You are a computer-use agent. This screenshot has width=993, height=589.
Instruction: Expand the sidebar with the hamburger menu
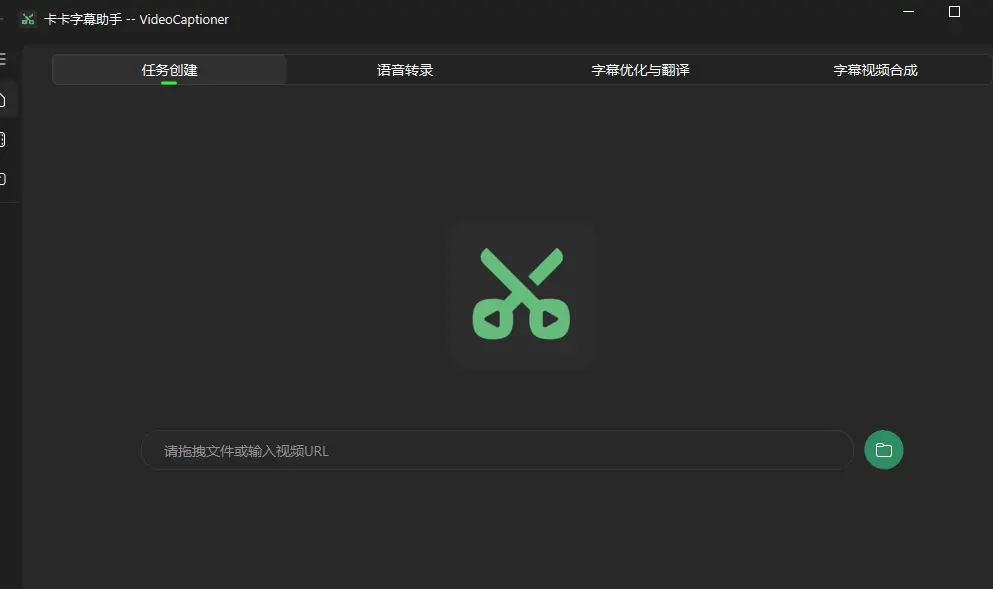pyautogui.click(x=3, y=59)
